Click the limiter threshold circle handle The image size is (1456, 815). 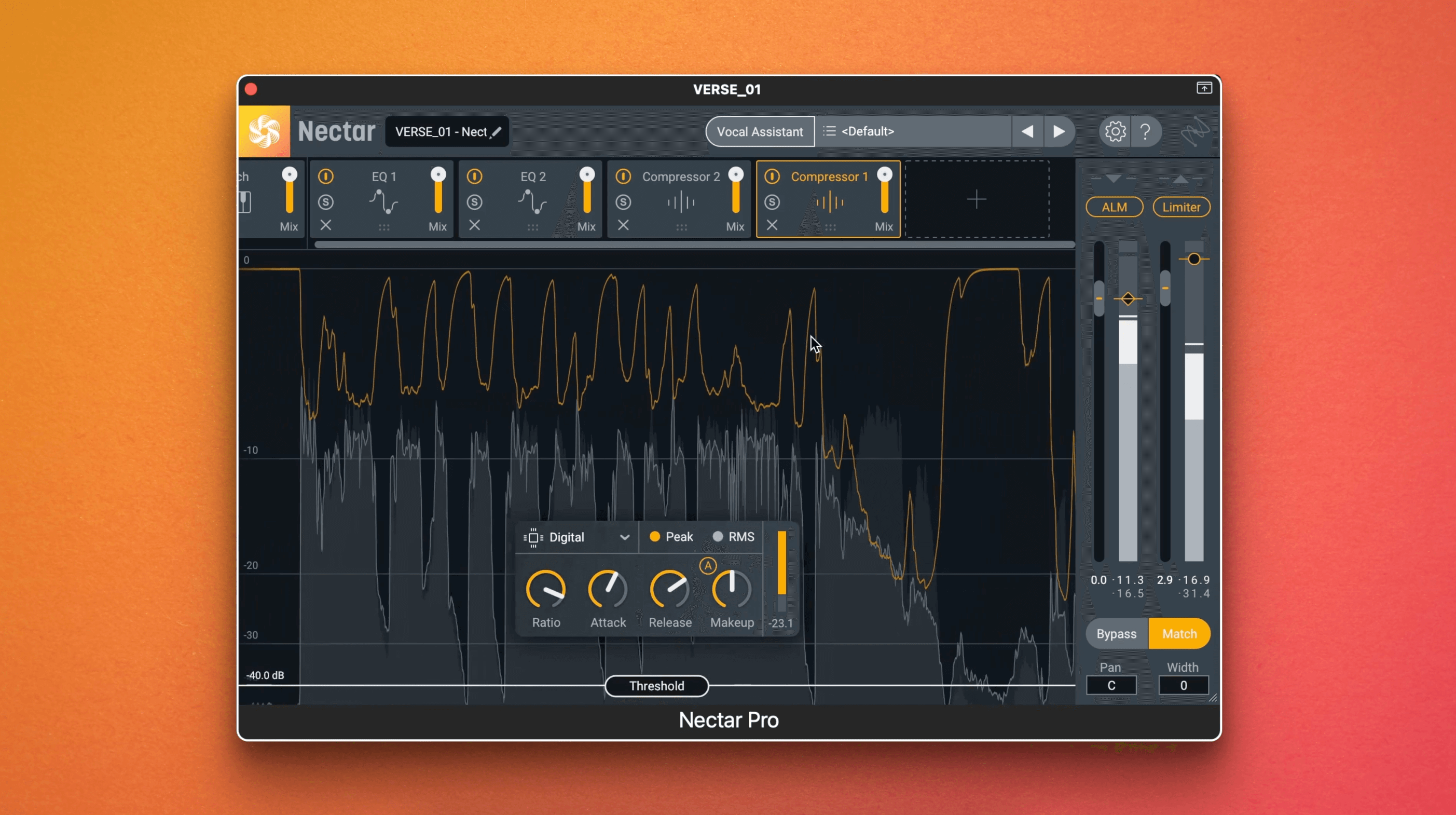[x=1194, y=259]
